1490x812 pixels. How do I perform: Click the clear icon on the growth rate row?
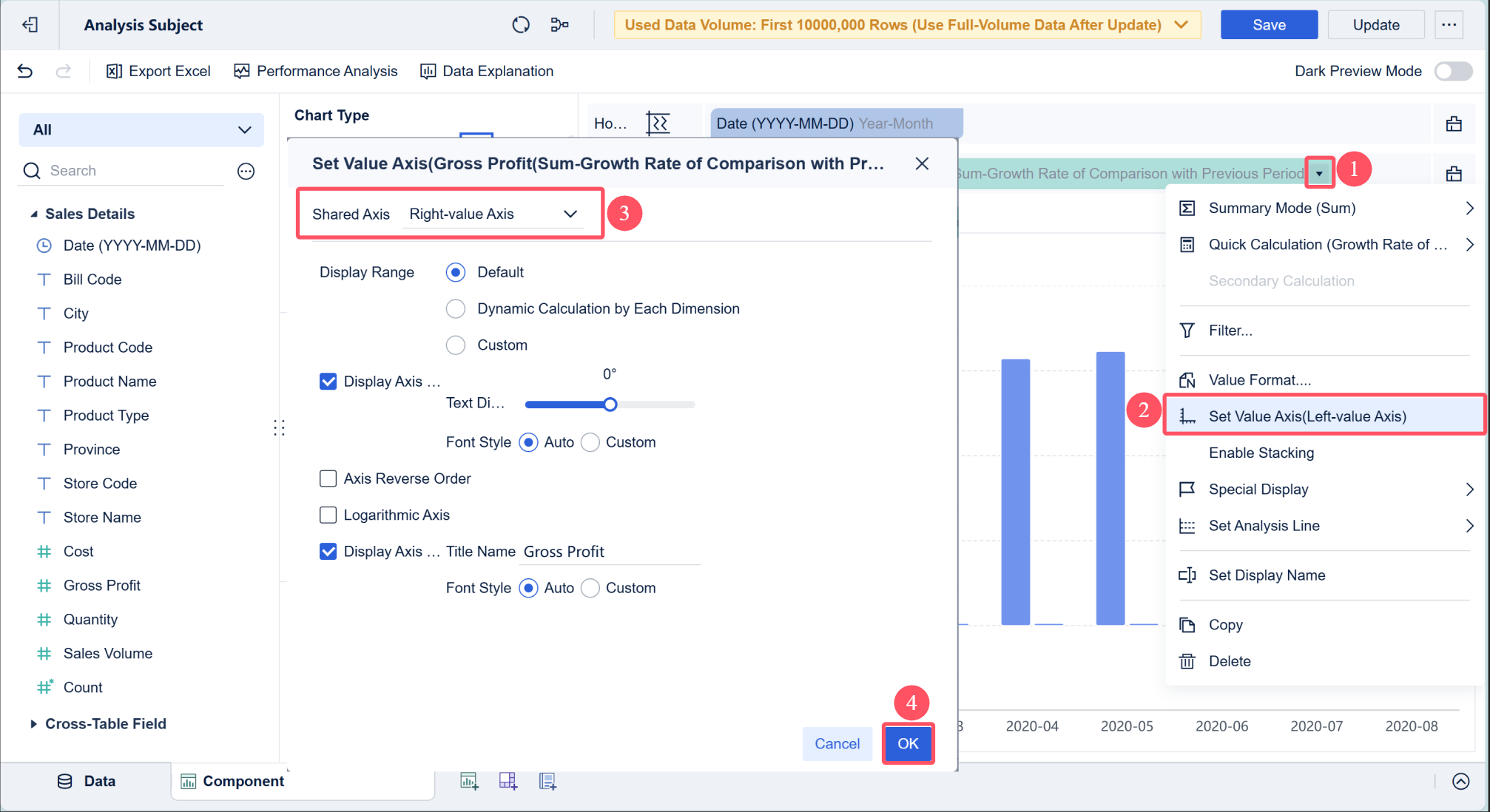(x=1454, y=174)
